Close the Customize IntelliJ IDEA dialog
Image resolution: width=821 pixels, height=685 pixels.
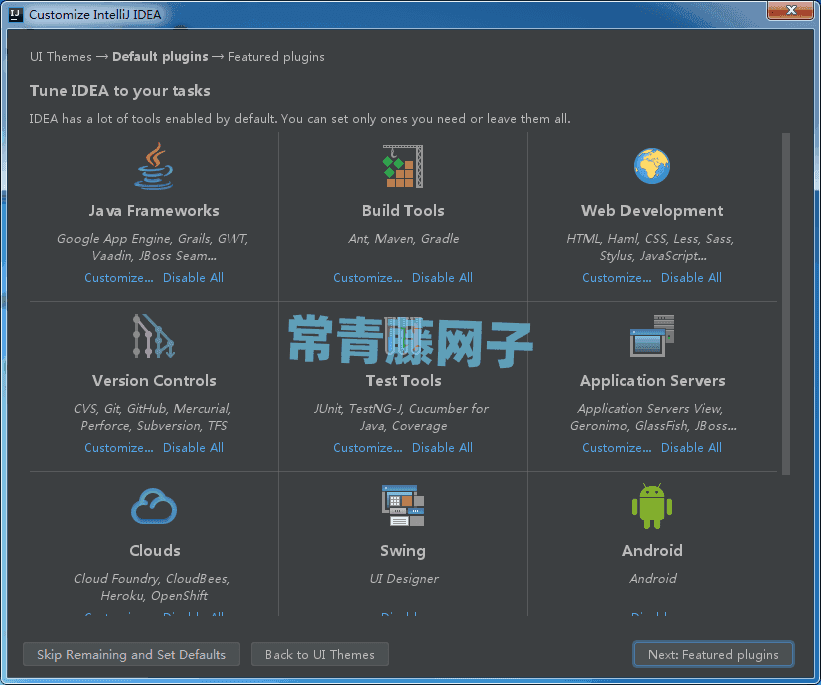[x=791, y=10]
